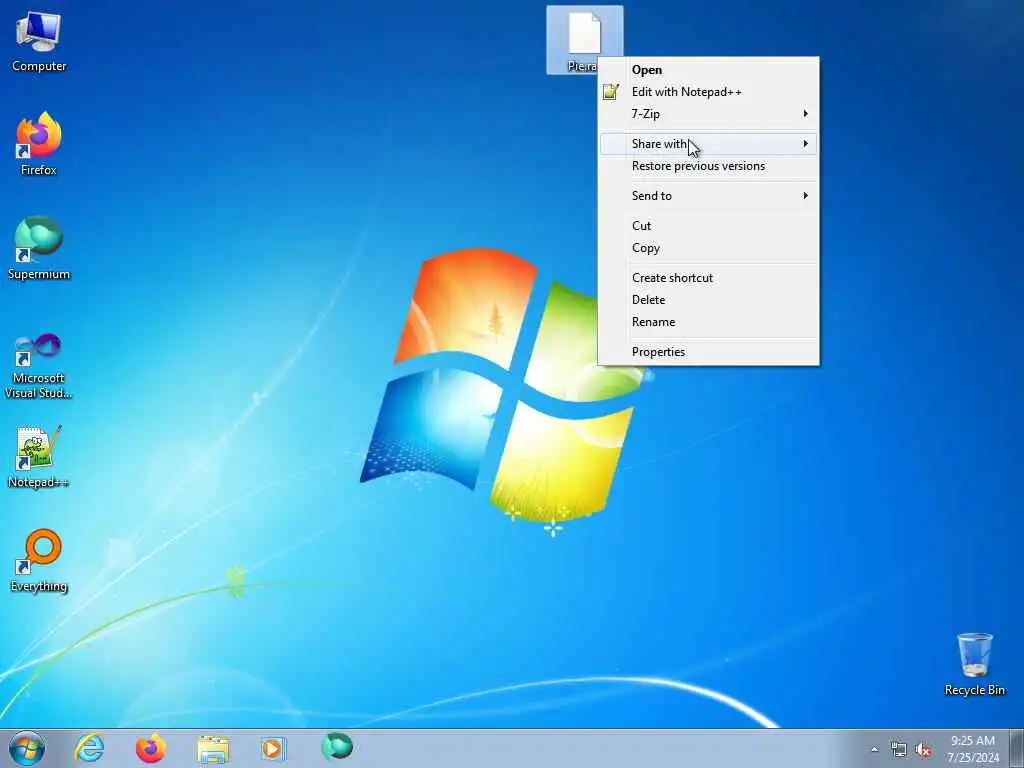Open file Properties from context menu

pyautogui.click(x=709, y=352)
